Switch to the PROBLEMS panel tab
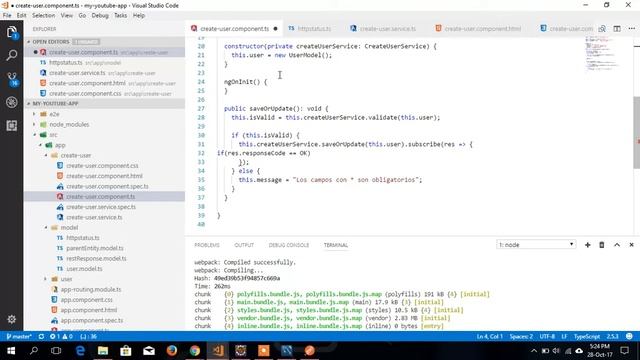Screen dimensions: 640x360 click(x=207, y=245)
